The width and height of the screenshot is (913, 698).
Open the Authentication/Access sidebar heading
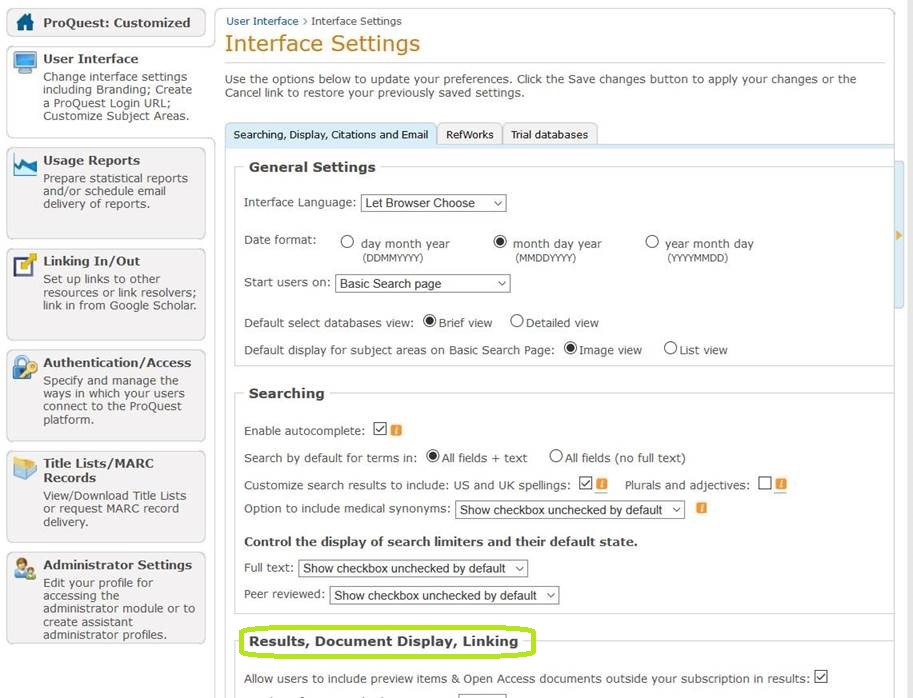coord(117,362)
